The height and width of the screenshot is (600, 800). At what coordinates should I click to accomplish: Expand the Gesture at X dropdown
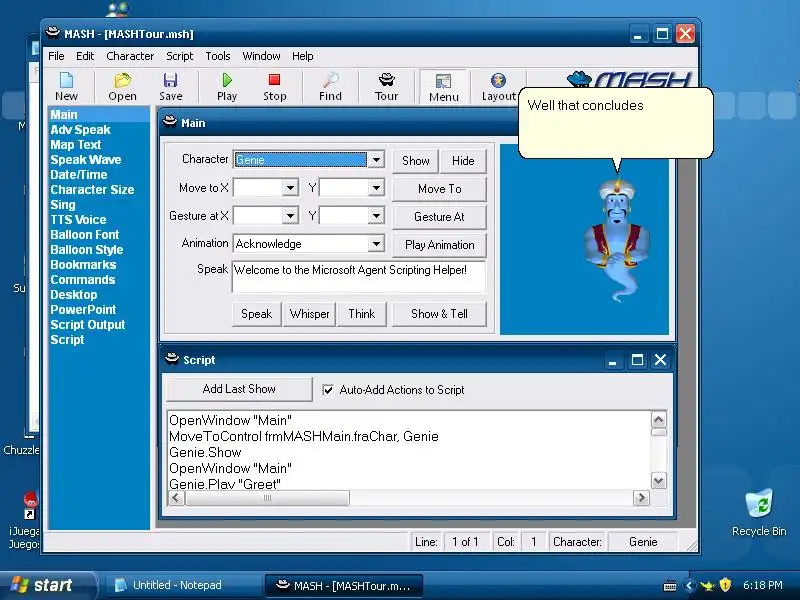coord(290,216)
